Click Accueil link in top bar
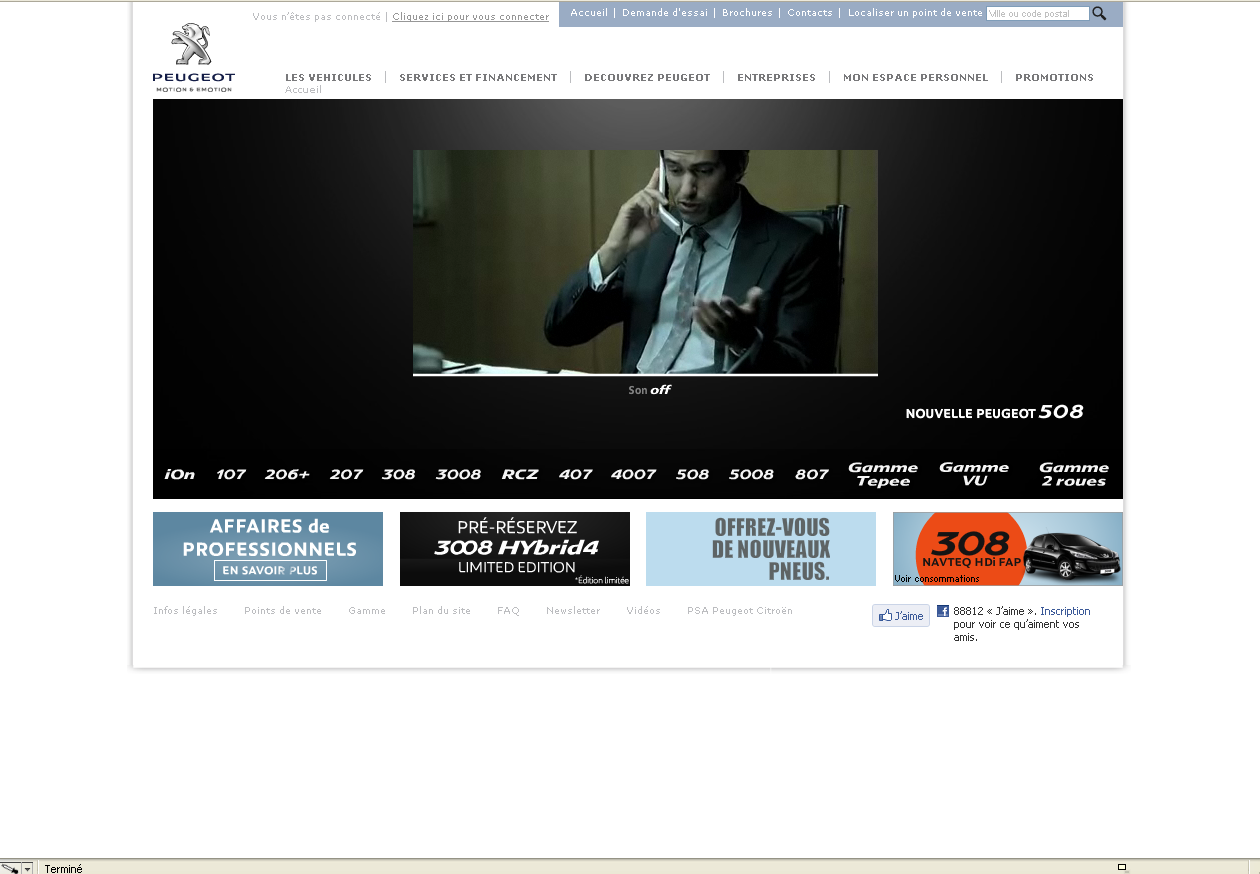1260x874 pixels. click(589, 13)
